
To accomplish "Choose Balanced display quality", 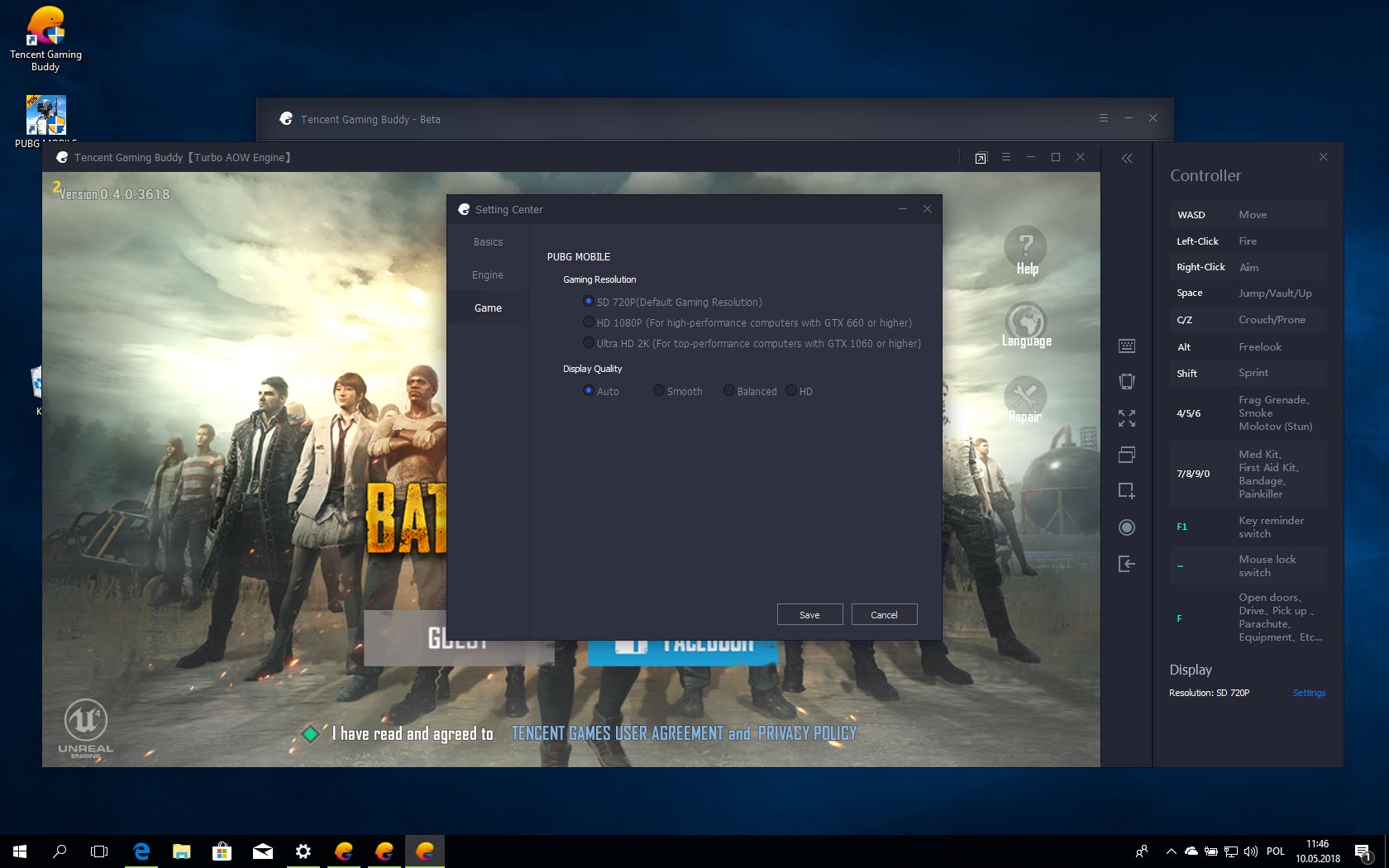I will 729,391.
